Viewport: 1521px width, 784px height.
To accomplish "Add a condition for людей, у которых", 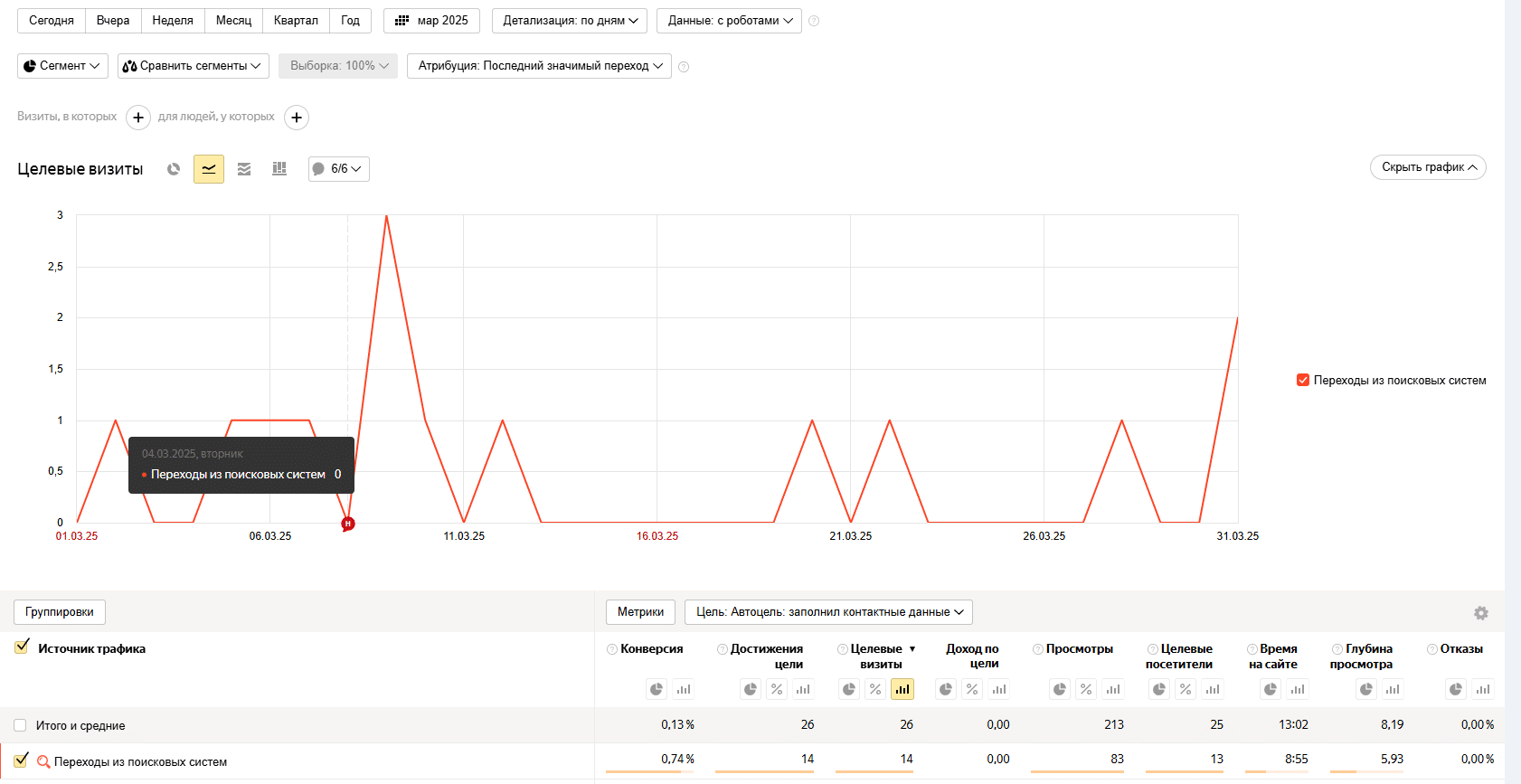I will (297, 118).
